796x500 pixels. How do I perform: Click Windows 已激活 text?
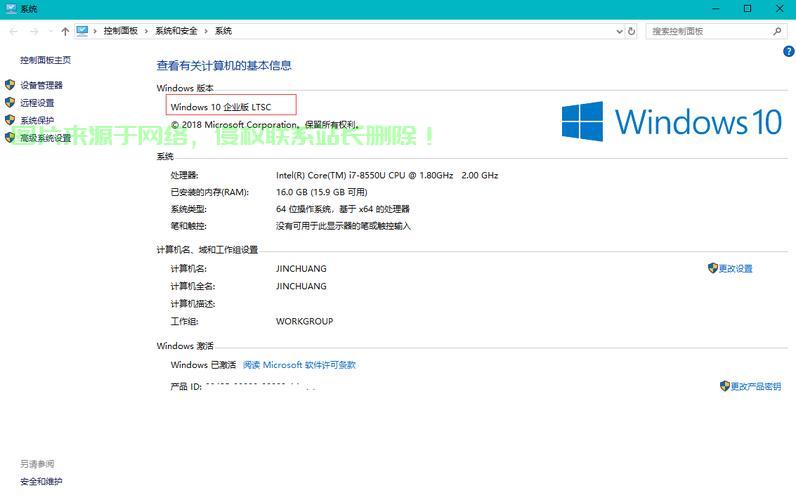(x=203, y=364)
